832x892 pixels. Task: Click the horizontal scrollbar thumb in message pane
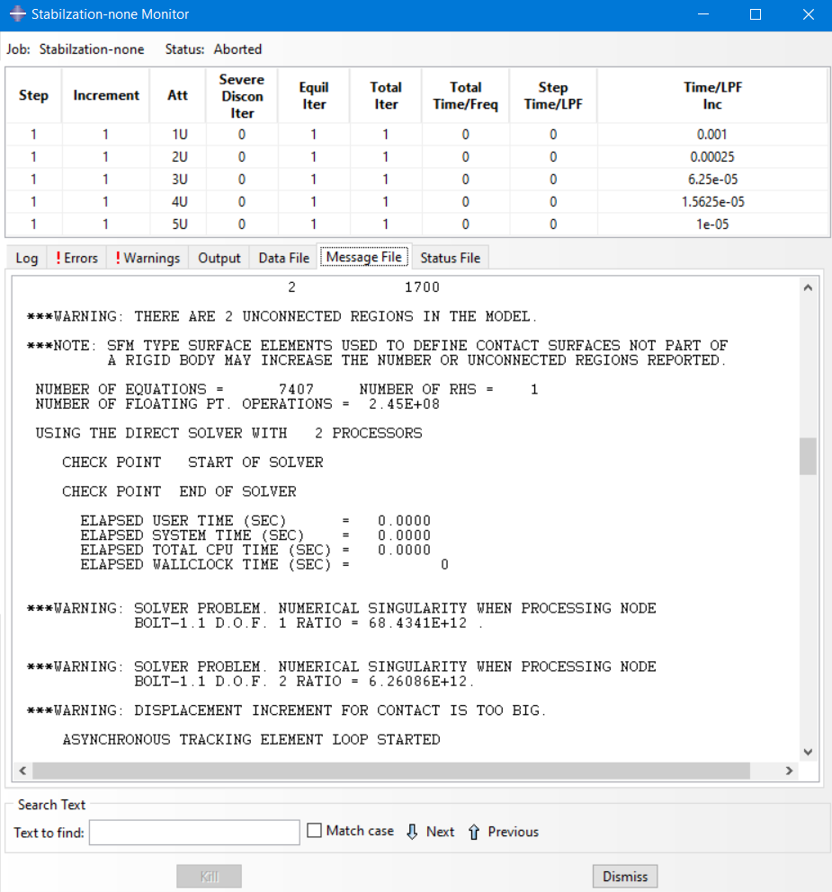[392, 771]
